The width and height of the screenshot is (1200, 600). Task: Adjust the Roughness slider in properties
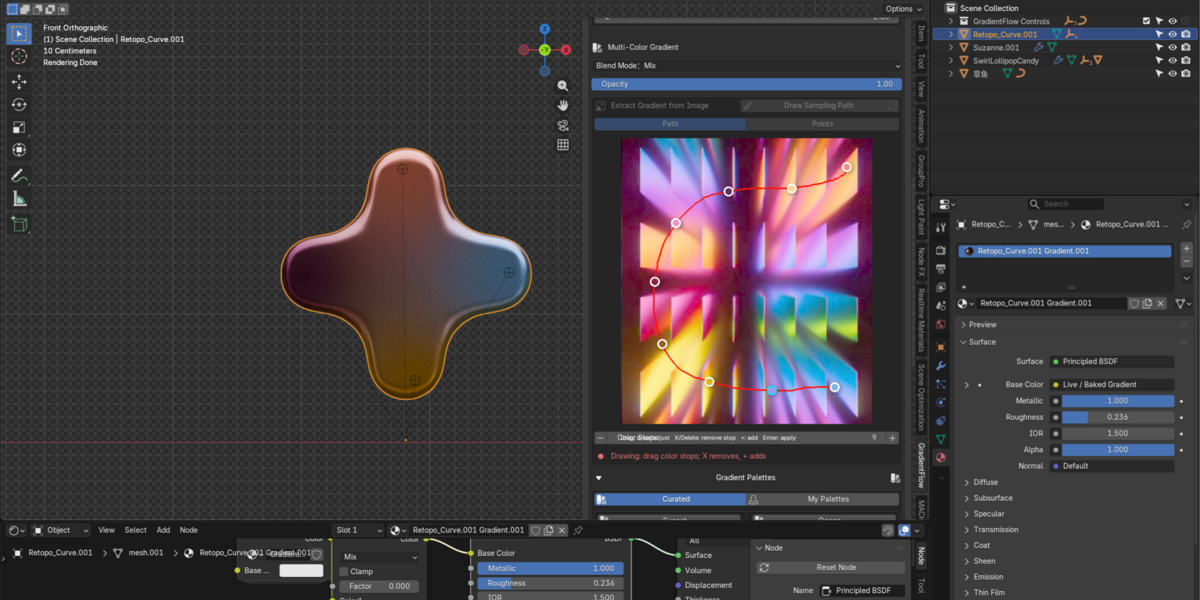pos(1117,417)
